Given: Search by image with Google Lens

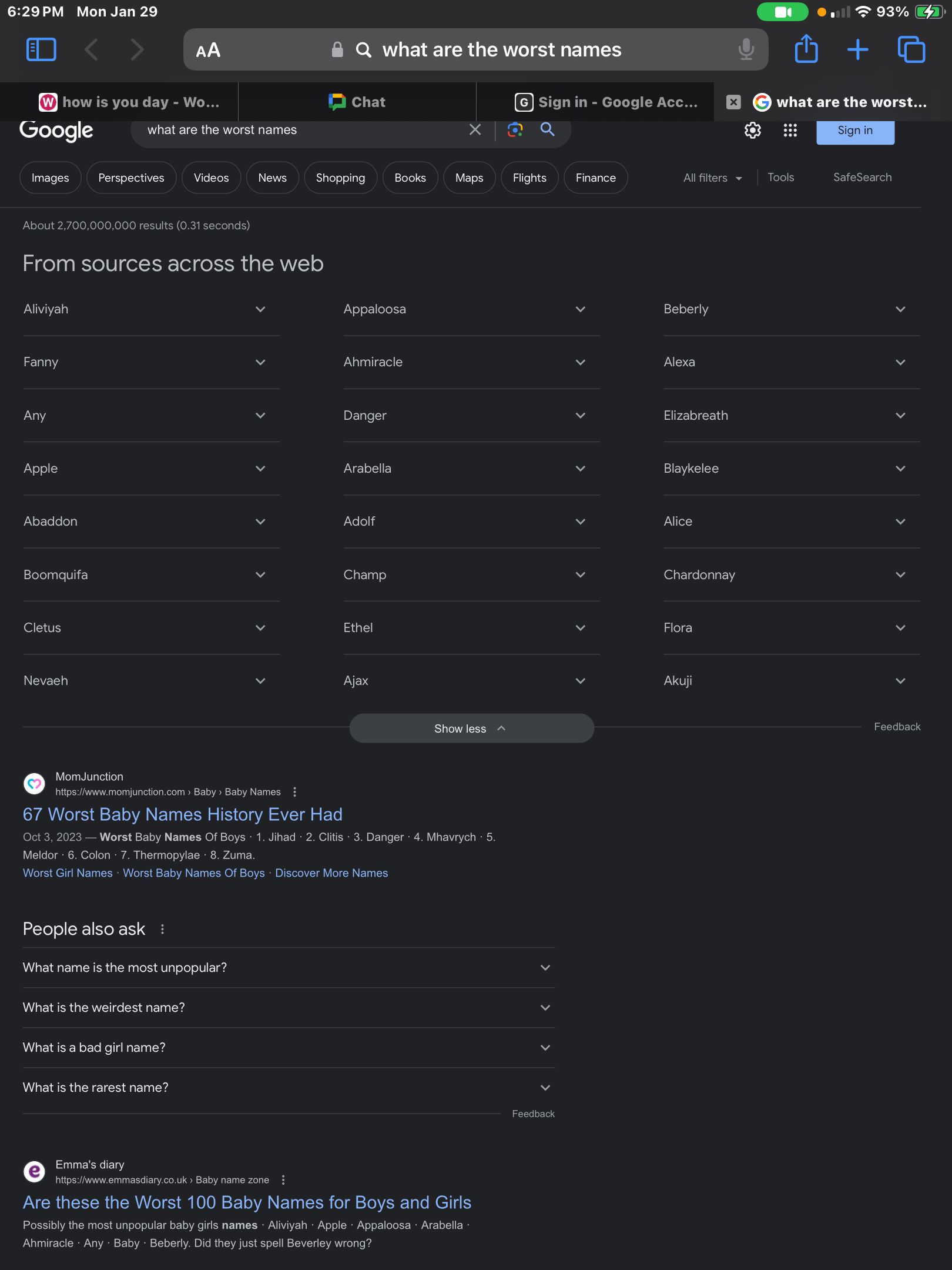Looking at the screenshot, I should (515, 130).
